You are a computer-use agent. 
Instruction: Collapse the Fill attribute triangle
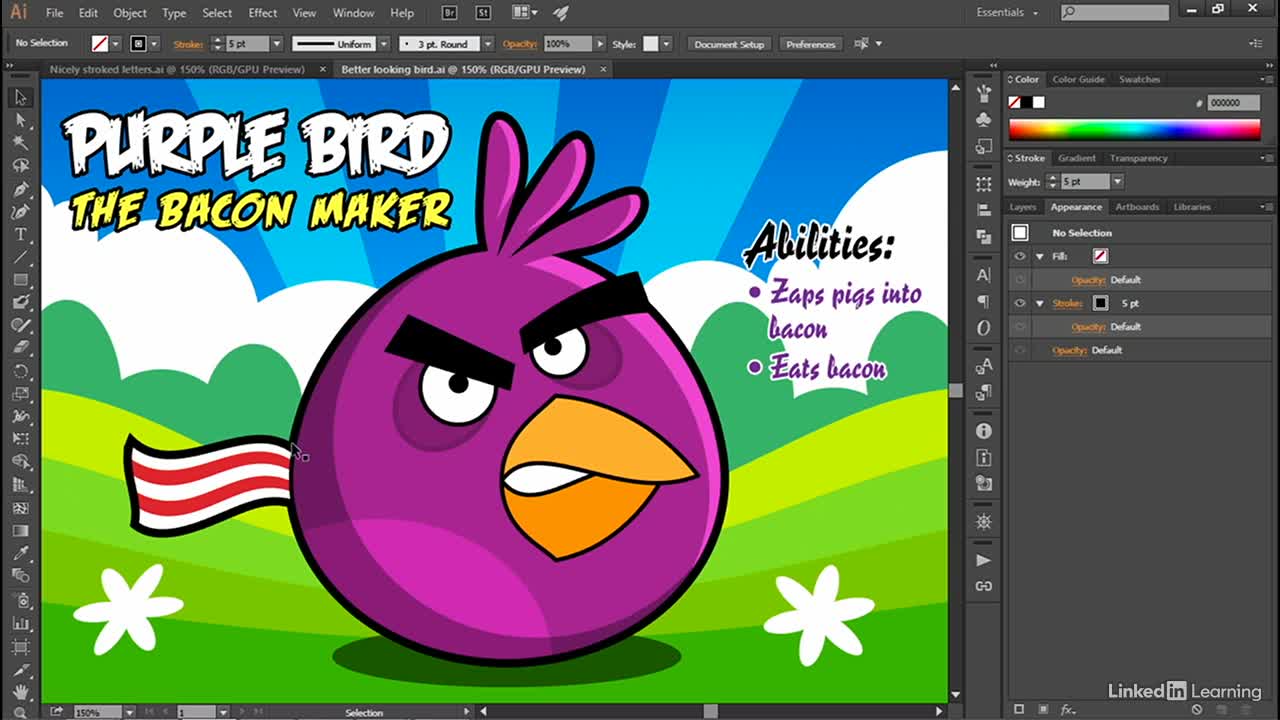1040,256
